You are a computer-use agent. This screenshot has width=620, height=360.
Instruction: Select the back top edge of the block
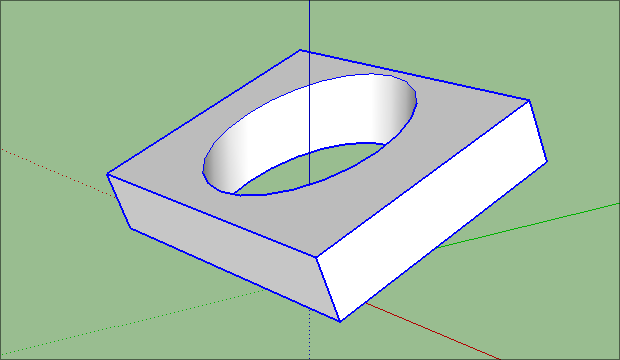click(x=415, y=75)
